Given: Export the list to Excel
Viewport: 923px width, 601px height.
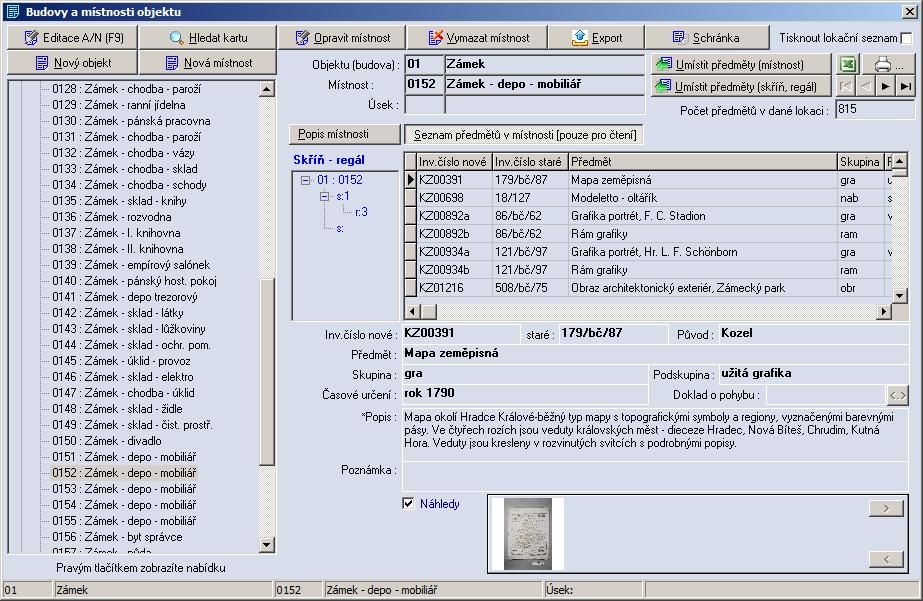Looking at the screenshot, I should point(848,64).
